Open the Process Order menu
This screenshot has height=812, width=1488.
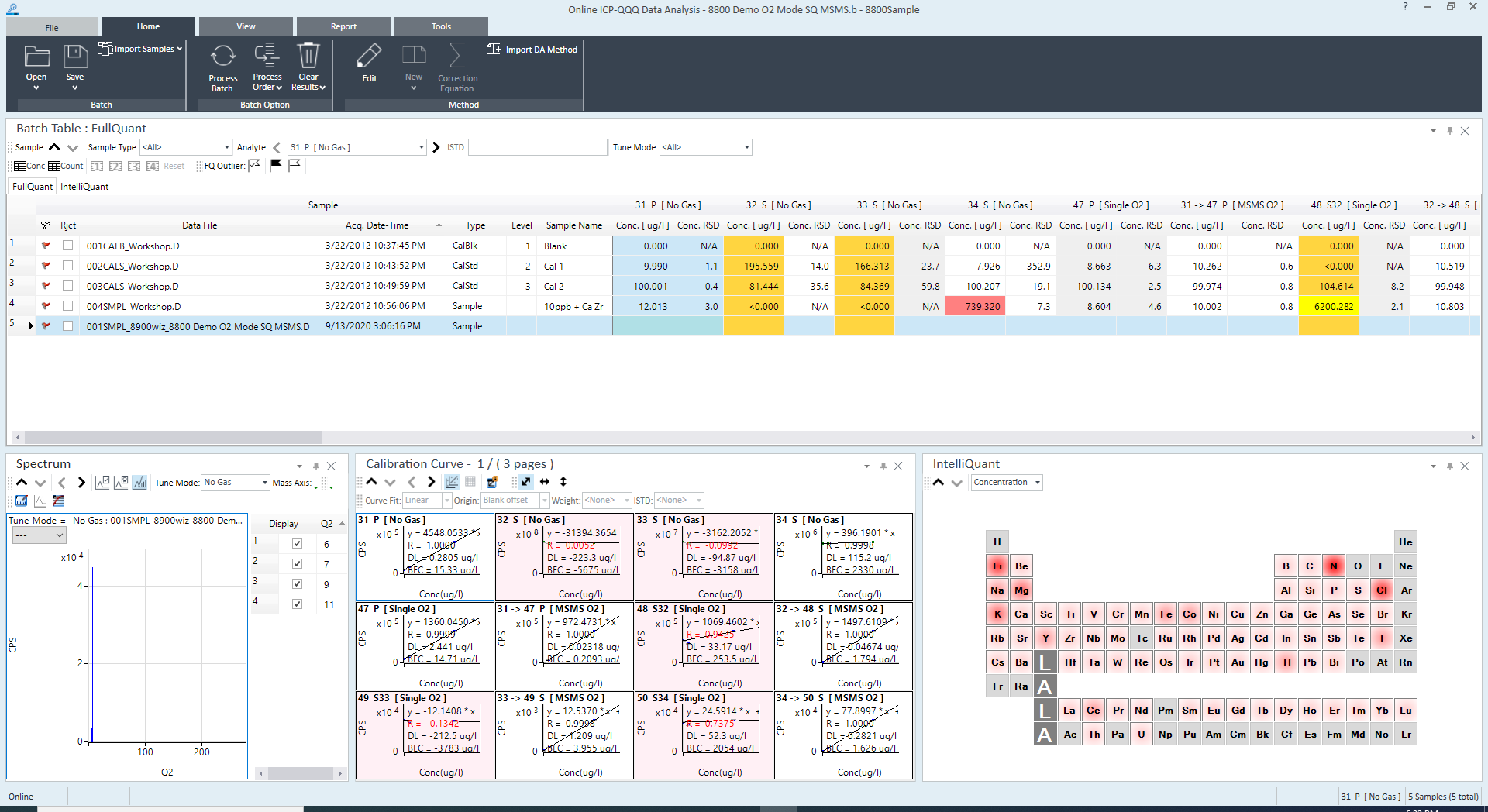[267, 67]
